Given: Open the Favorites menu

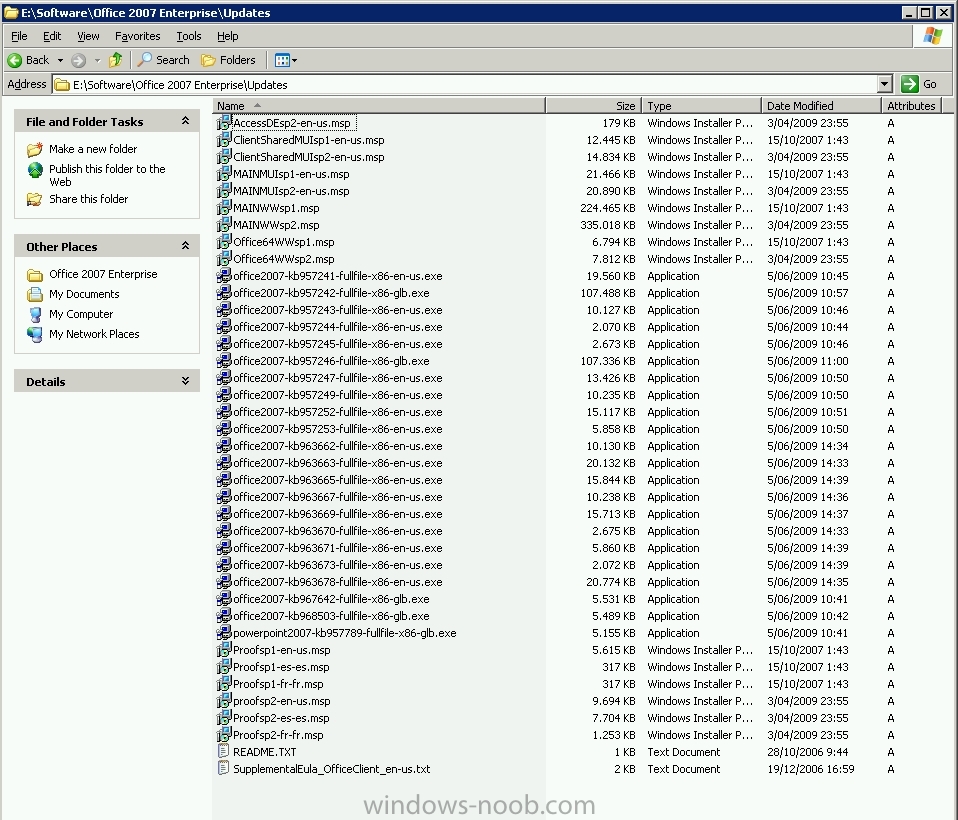Looking at the screenshot, I should click(x=137, y=36).
